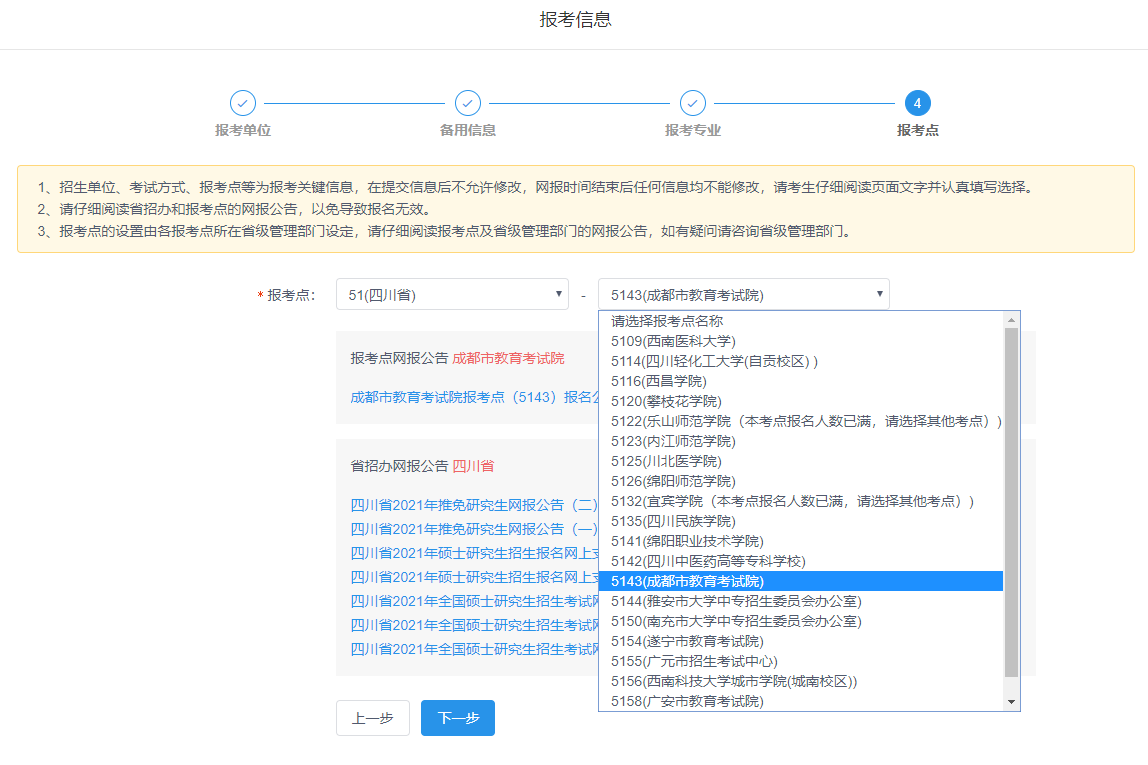Image resolution: width=1148 pixels, height=765 pixels.
Task: Select 请选择报考点名称 placeholder option
Action: tap(801, 321)
